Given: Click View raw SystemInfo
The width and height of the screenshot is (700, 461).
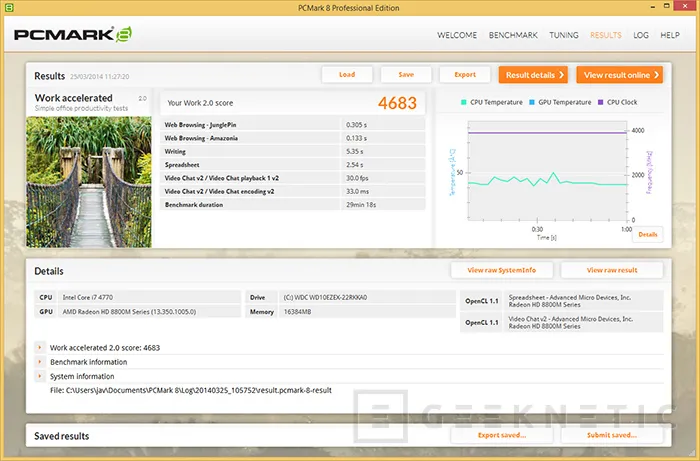Looking at the screenshot, I should click(501, 270).
